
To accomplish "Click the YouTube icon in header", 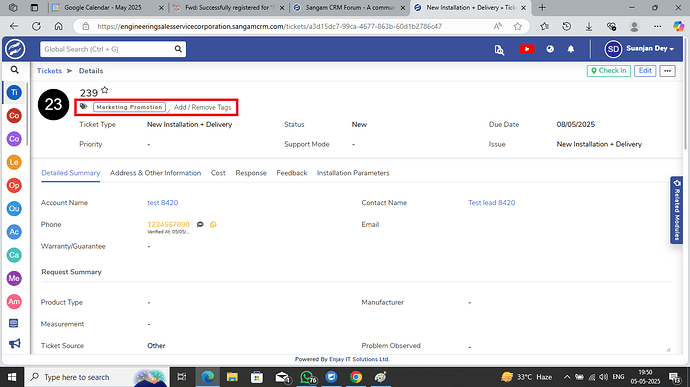I will 527,49.
